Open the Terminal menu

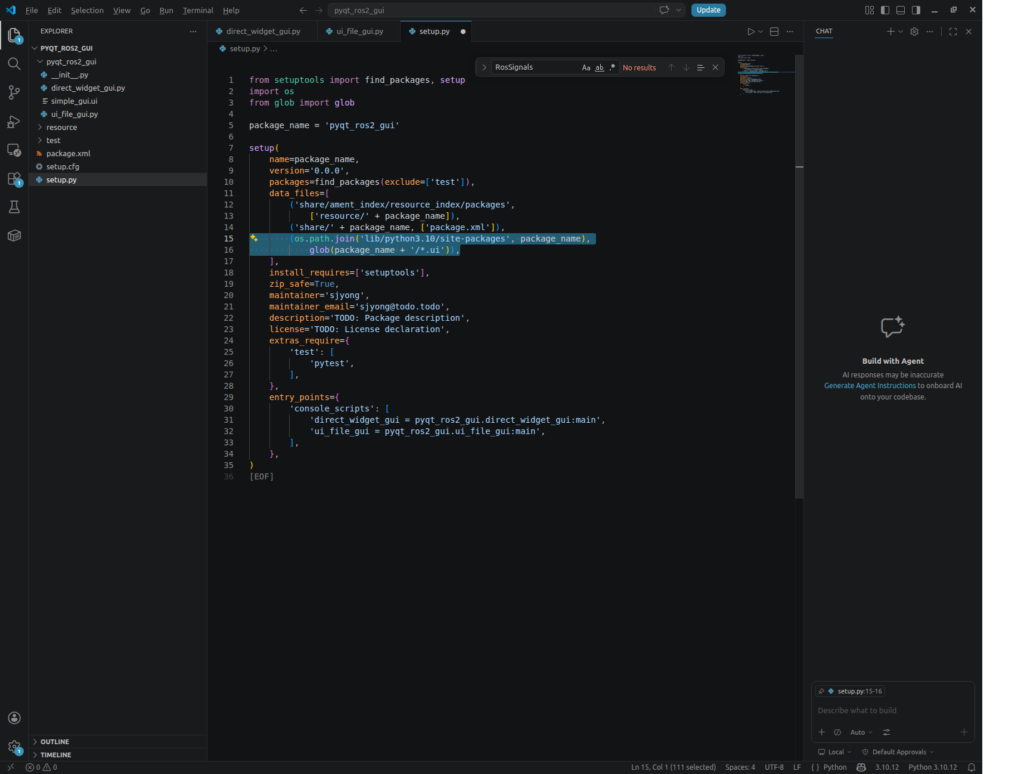[198, 10]
